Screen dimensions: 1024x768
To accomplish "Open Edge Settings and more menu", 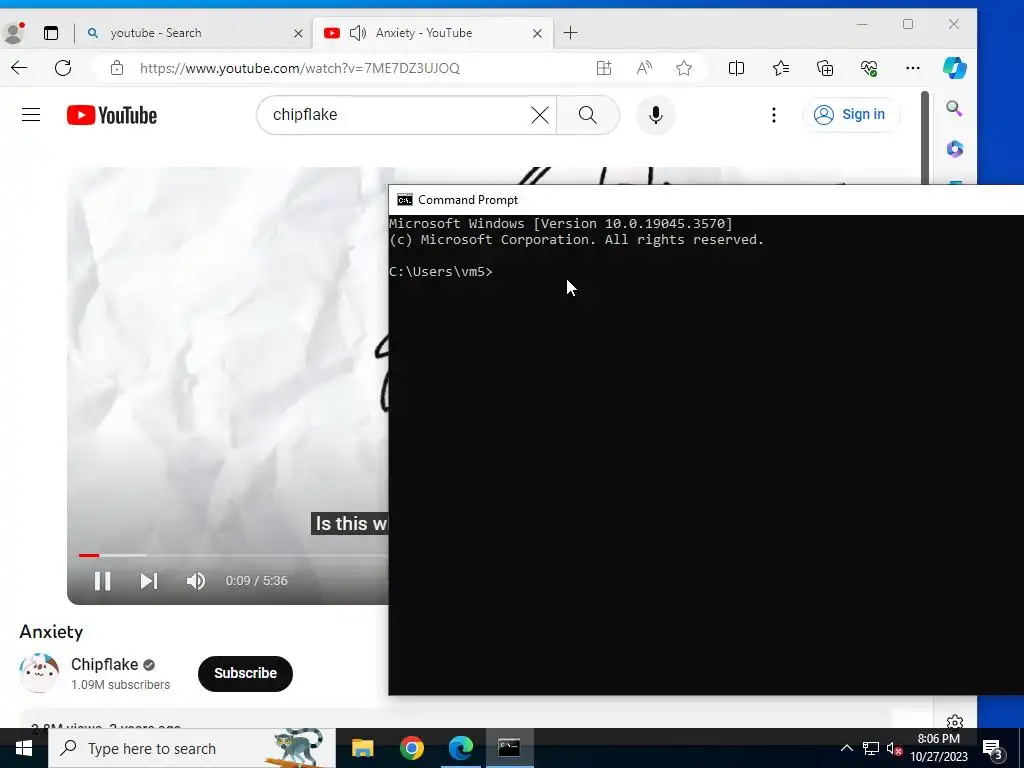I will coord(913,68).
